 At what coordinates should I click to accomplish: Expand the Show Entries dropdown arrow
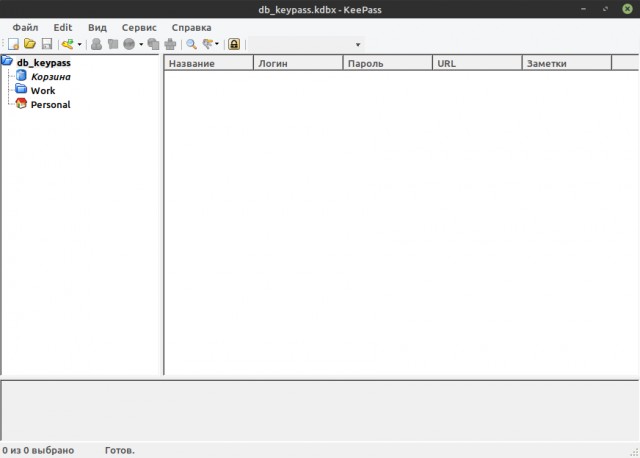pos(217,44)
